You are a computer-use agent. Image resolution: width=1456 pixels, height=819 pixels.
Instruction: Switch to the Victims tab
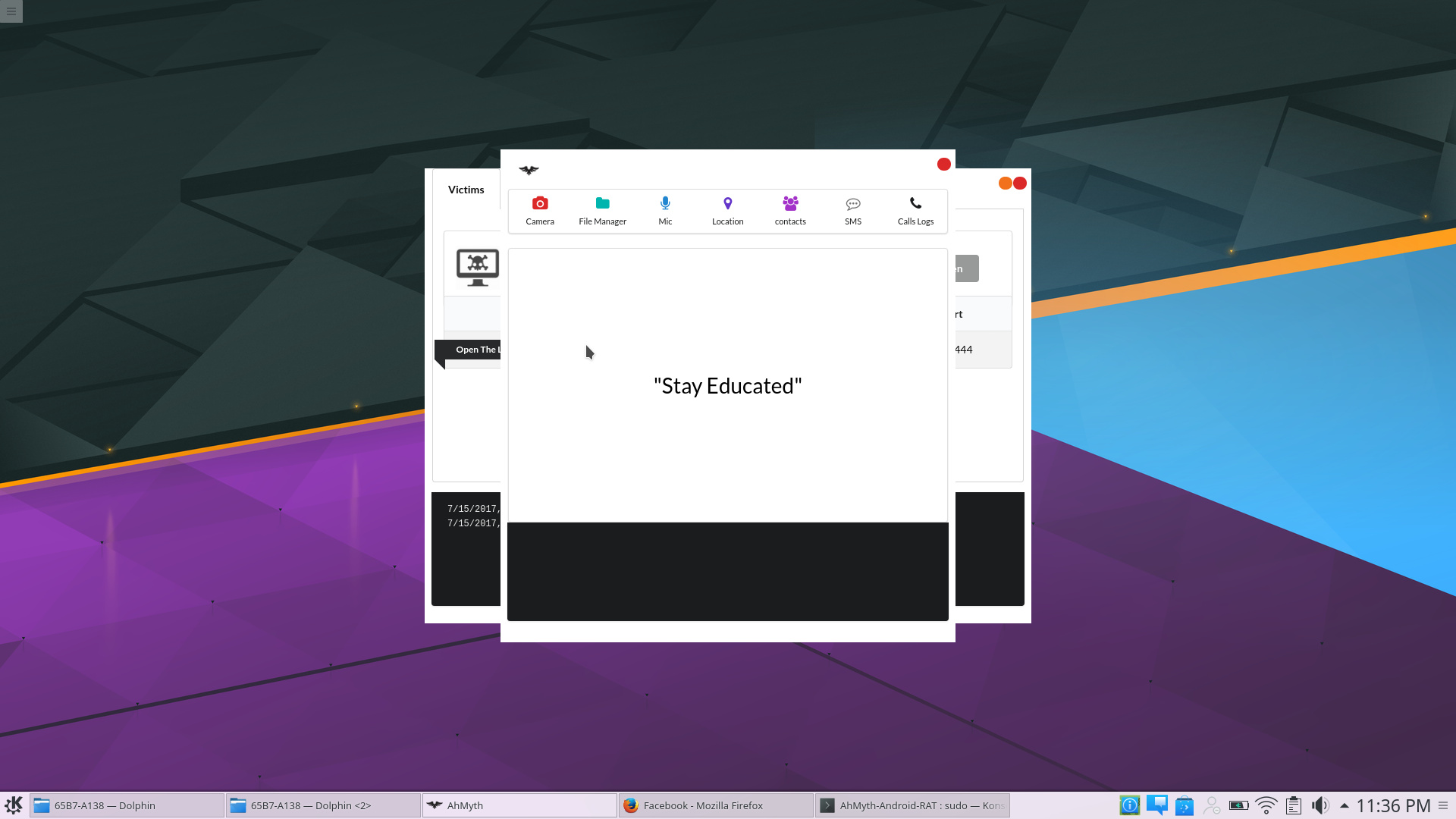(x=466, y=190)
